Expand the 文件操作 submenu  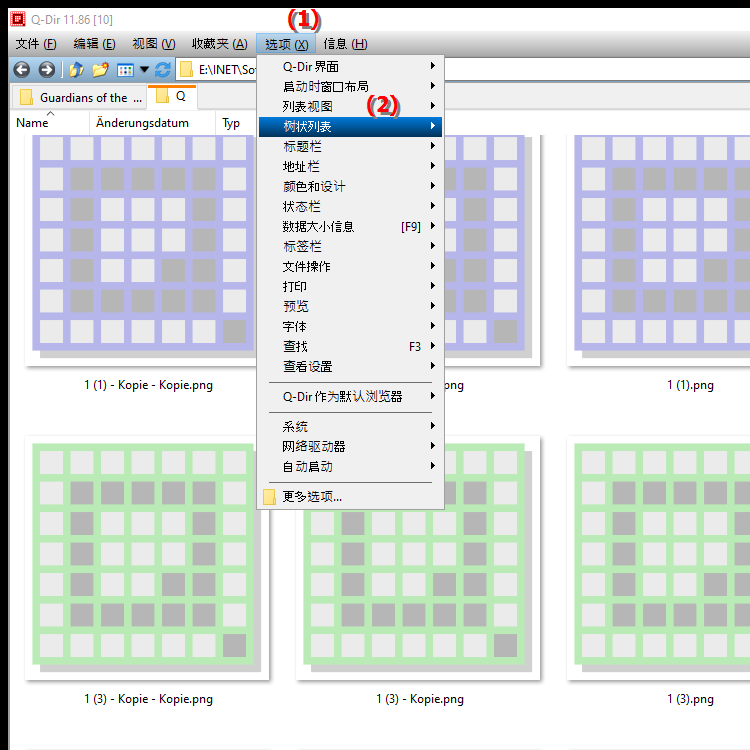pos(350,266)
